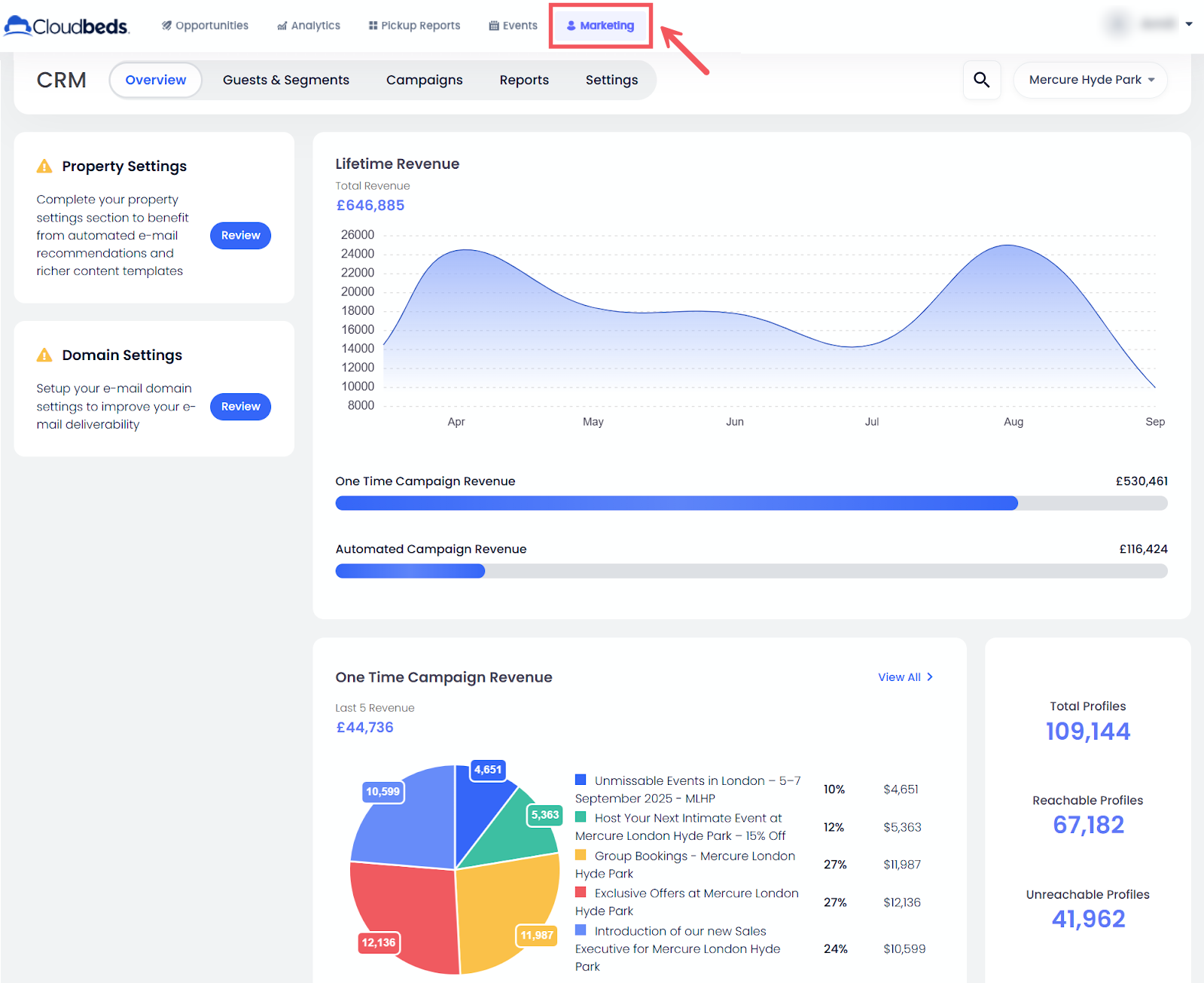
Task: Click the blue Unmissable Events legend swatch
Action: (x=581, y=780)
